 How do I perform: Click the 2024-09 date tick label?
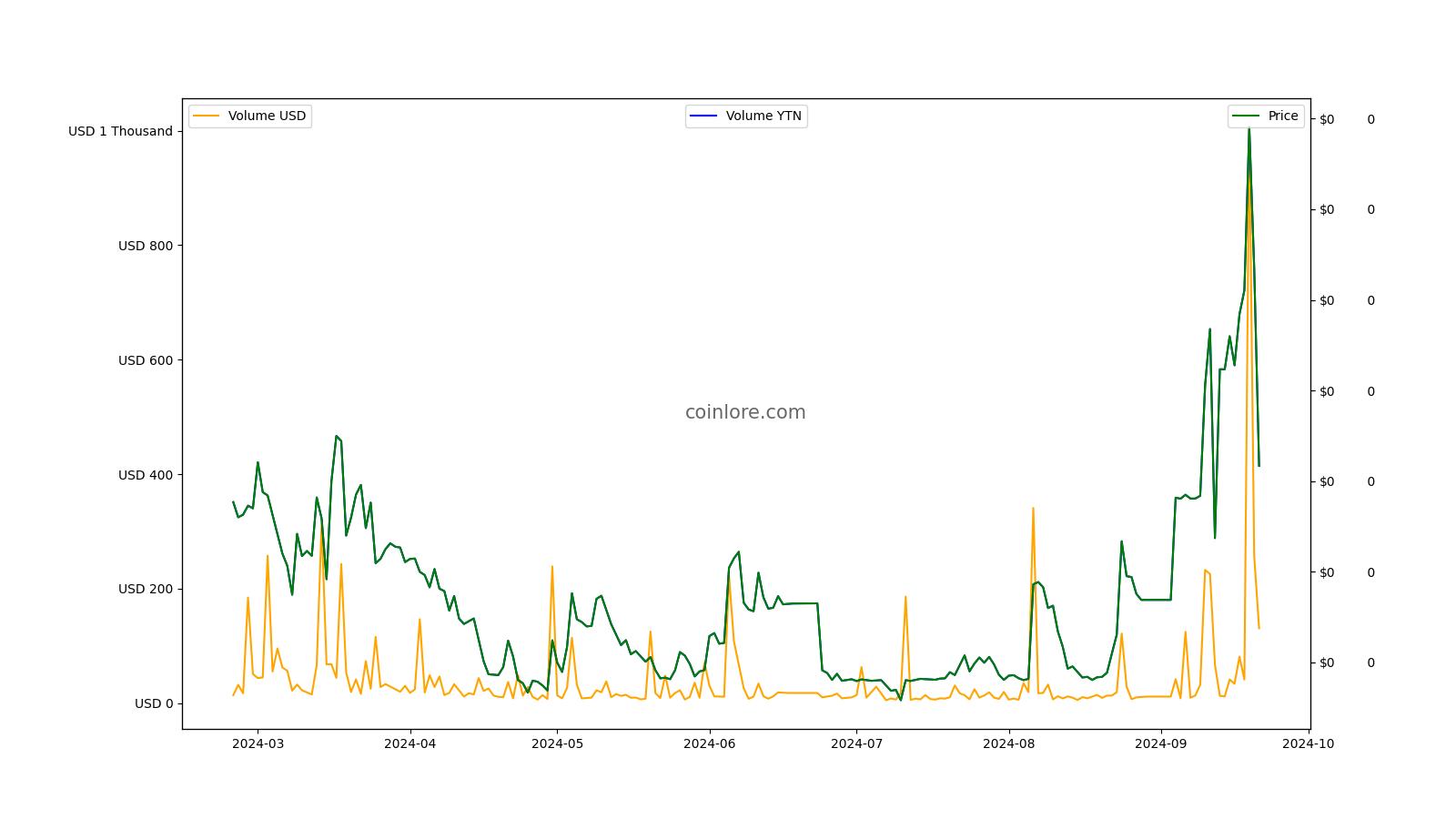[x=1160, y=743]
